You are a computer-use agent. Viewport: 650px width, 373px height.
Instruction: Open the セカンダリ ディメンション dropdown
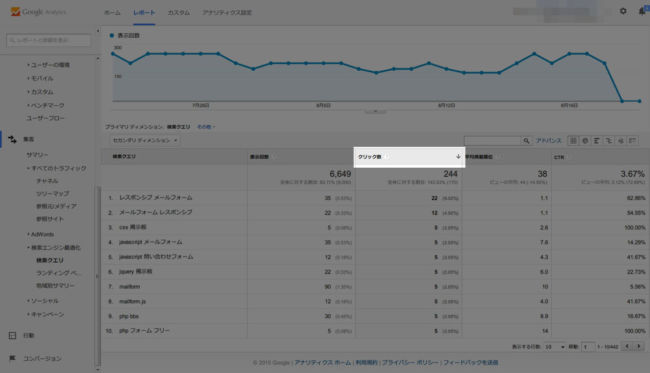click(145, 140)
